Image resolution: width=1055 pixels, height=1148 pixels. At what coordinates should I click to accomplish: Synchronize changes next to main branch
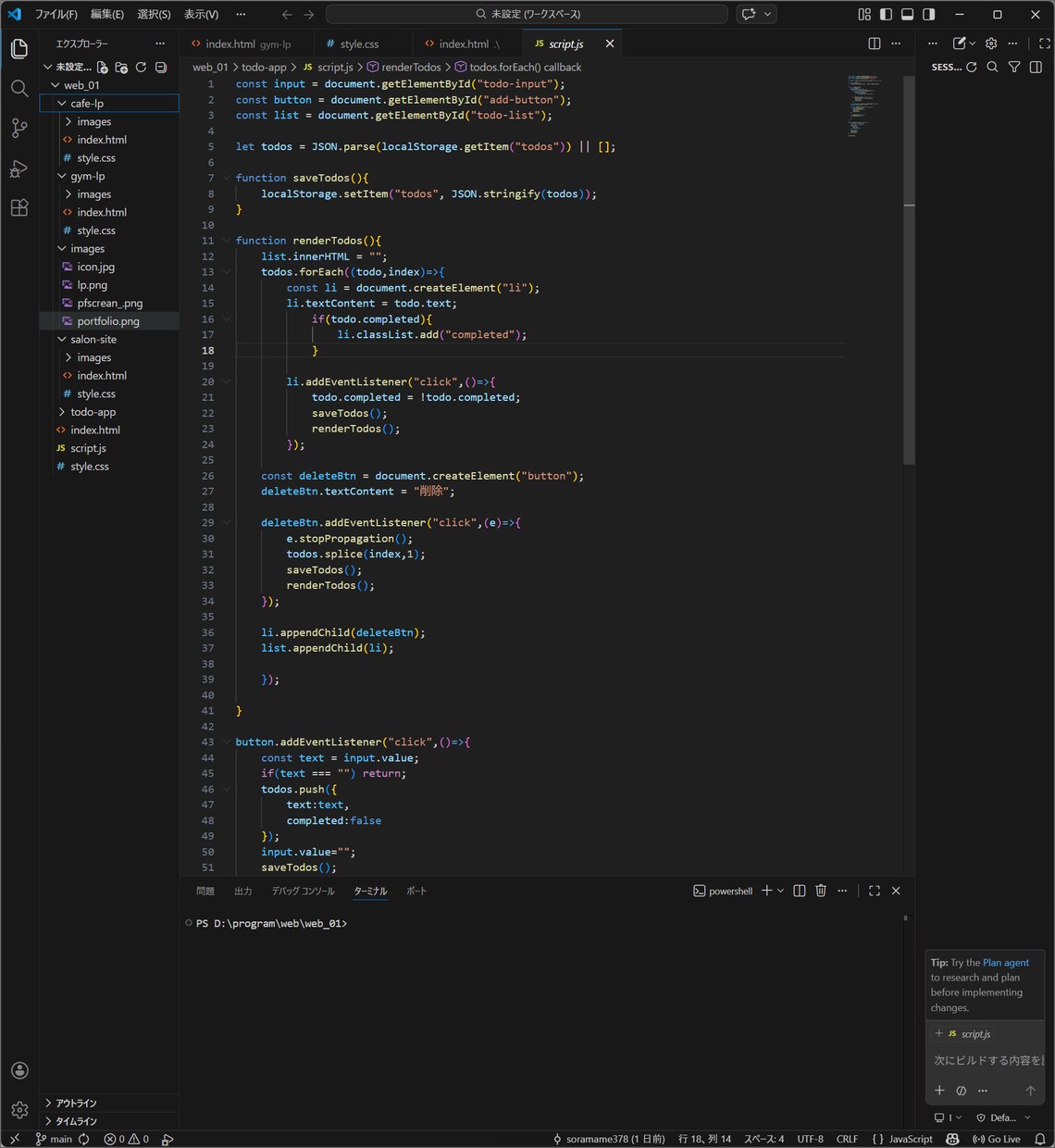(x=84, y=1139)
